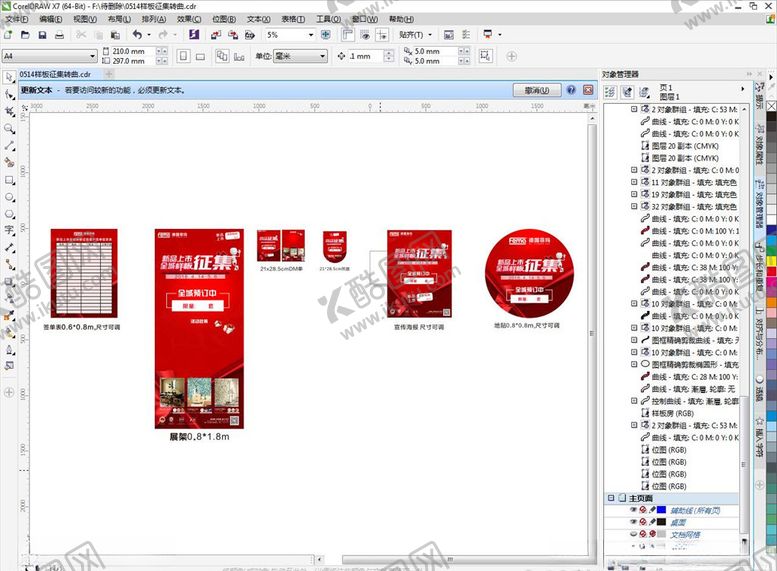Open the zoom level 5% dropdown
Viewport: 777px width, 571px height.
[x=310, y=35]
